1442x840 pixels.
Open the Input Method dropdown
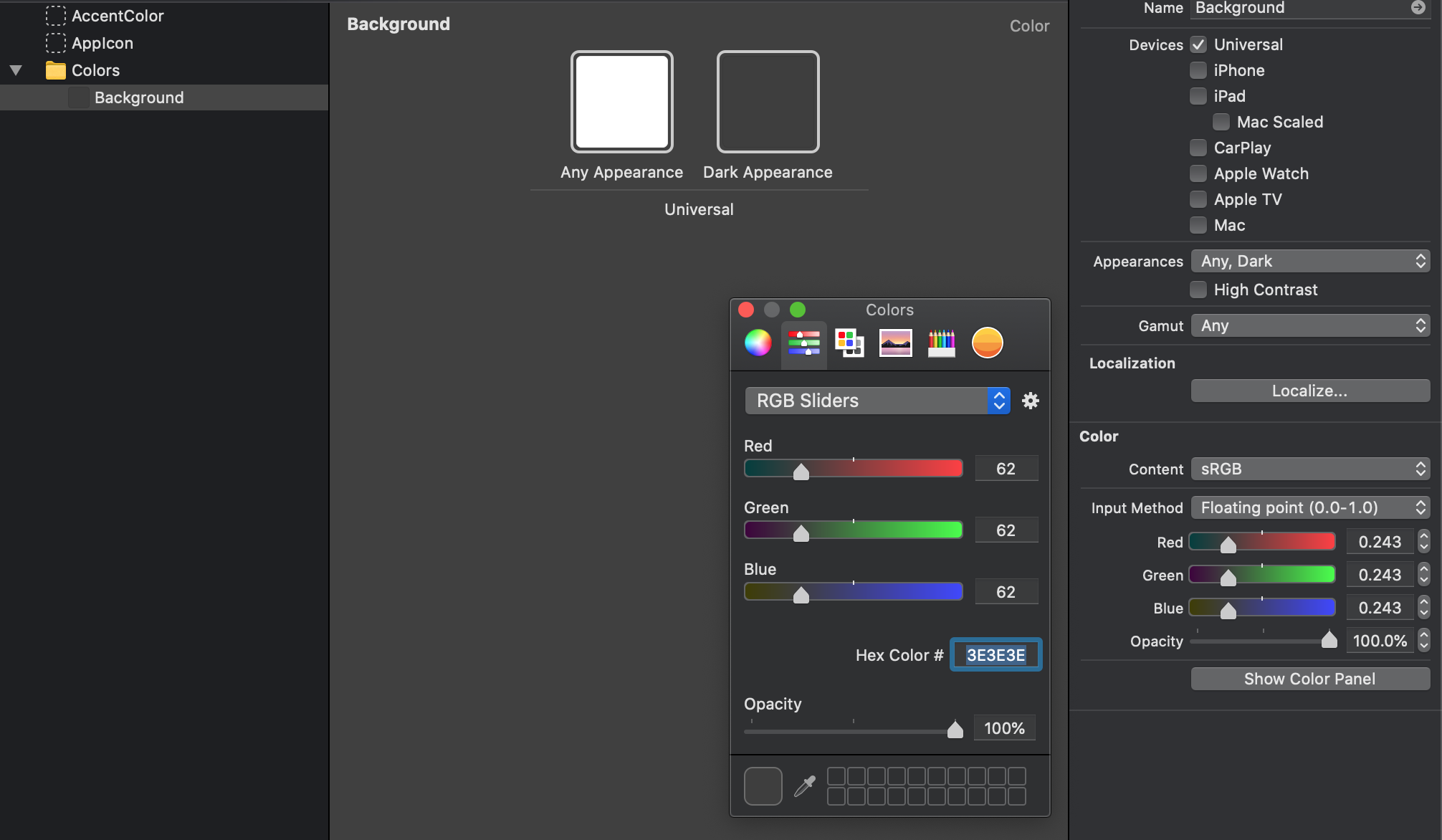1309,507
